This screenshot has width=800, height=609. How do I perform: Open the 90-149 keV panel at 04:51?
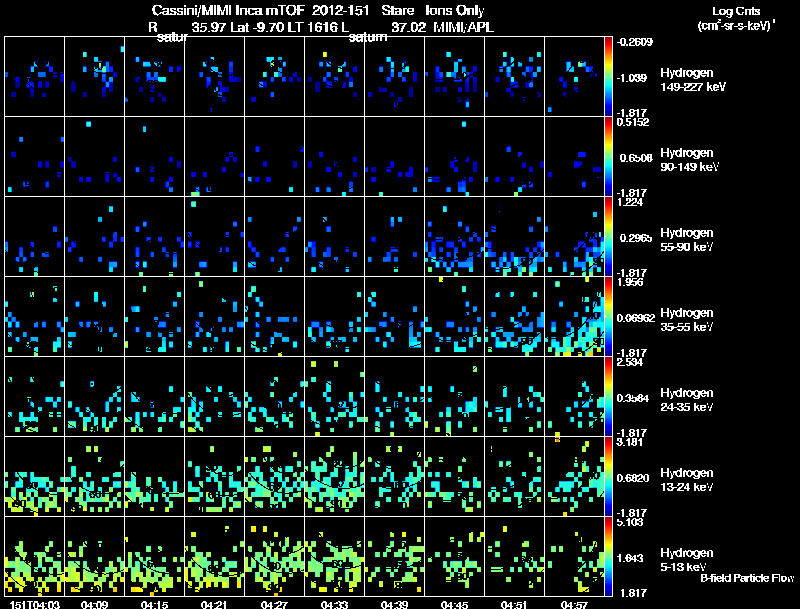pyautogui.click(x=514, y=157)
